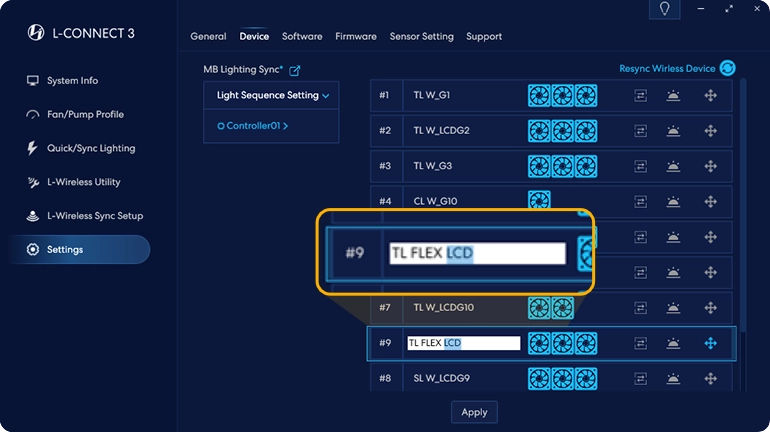
Task: Click the L-CONNECT 3 logo icon
Action: point(36,33)
